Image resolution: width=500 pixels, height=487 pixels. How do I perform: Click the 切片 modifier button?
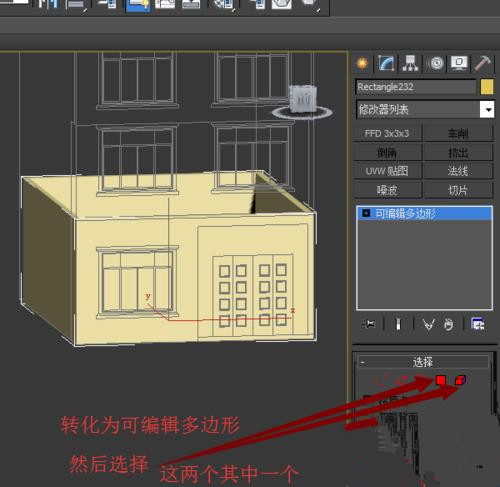point(458,190)
